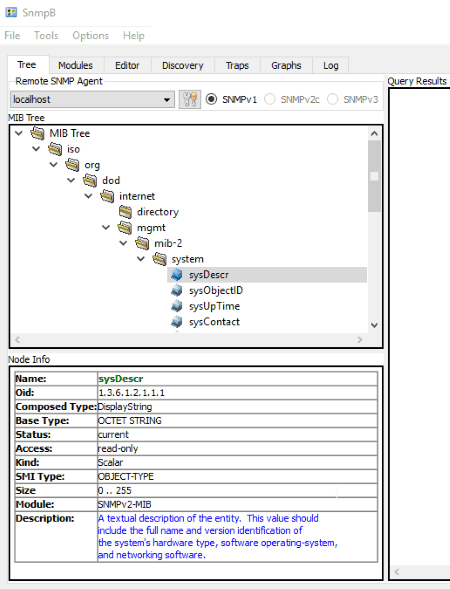
Task: Click the MIB tree scroll up arrow
Action: 374,133
